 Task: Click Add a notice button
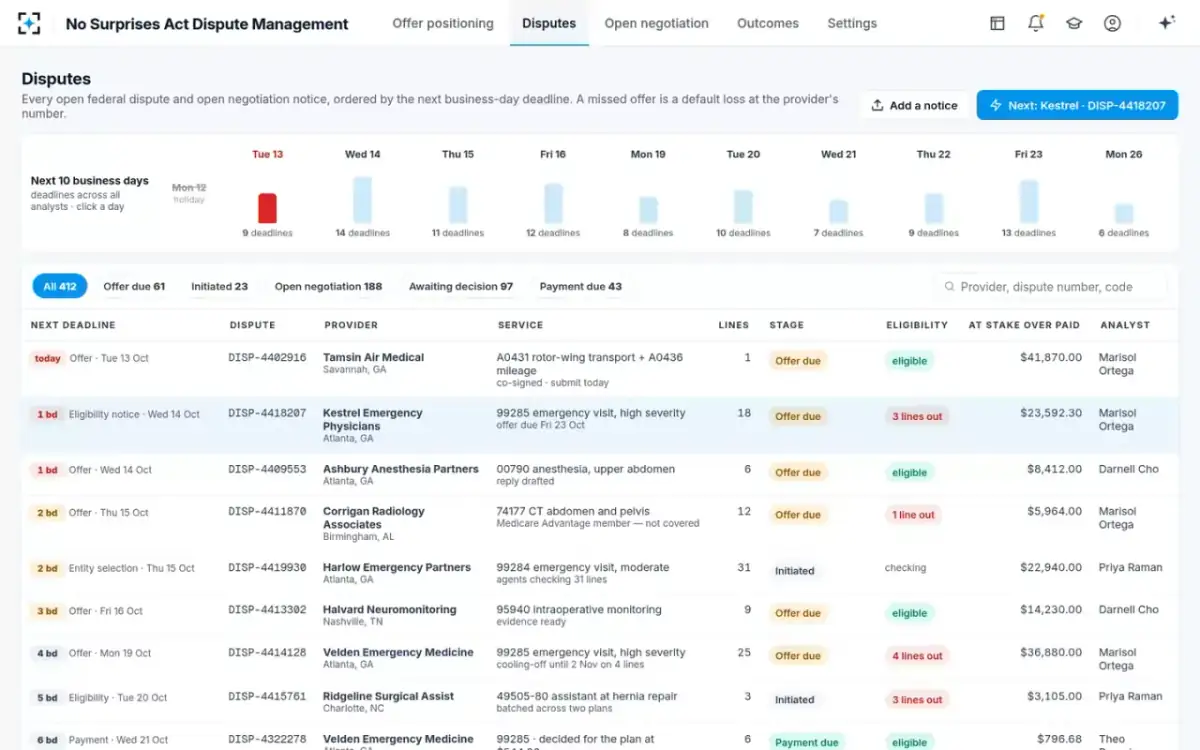click(x=914, y=105)
